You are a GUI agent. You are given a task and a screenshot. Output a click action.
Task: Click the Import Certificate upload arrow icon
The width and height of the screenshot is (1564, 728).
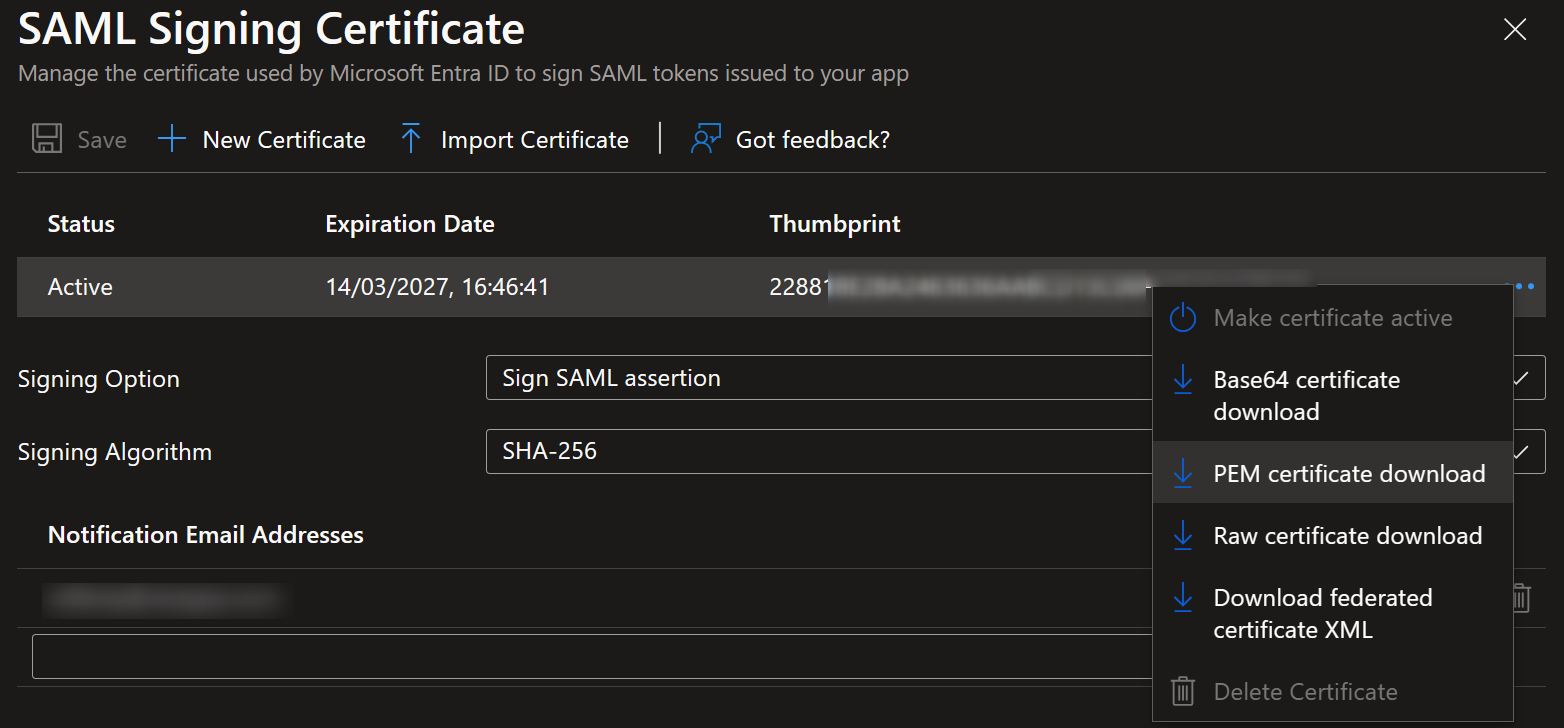pyautogui.click(x=410, y=139)
